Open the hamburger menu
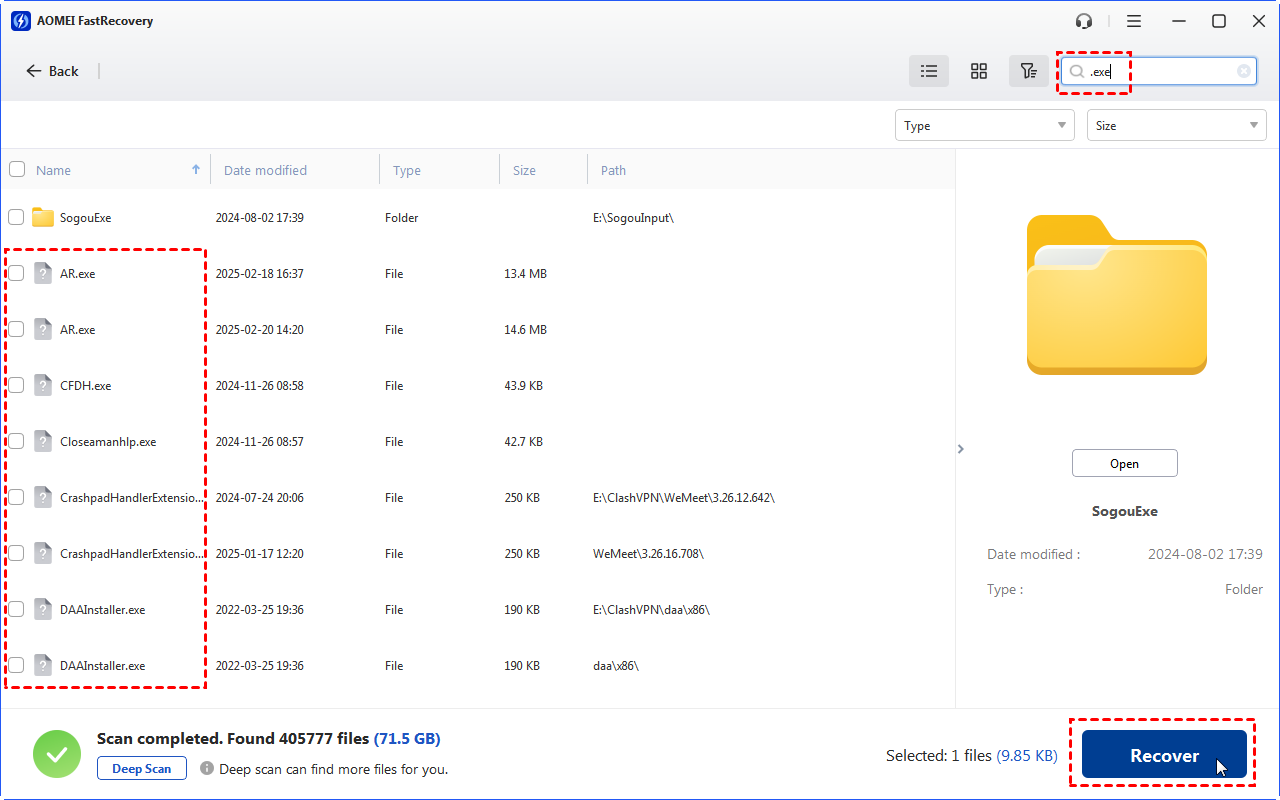Viewport: 1280px width, 800px height. (1134, 21)
